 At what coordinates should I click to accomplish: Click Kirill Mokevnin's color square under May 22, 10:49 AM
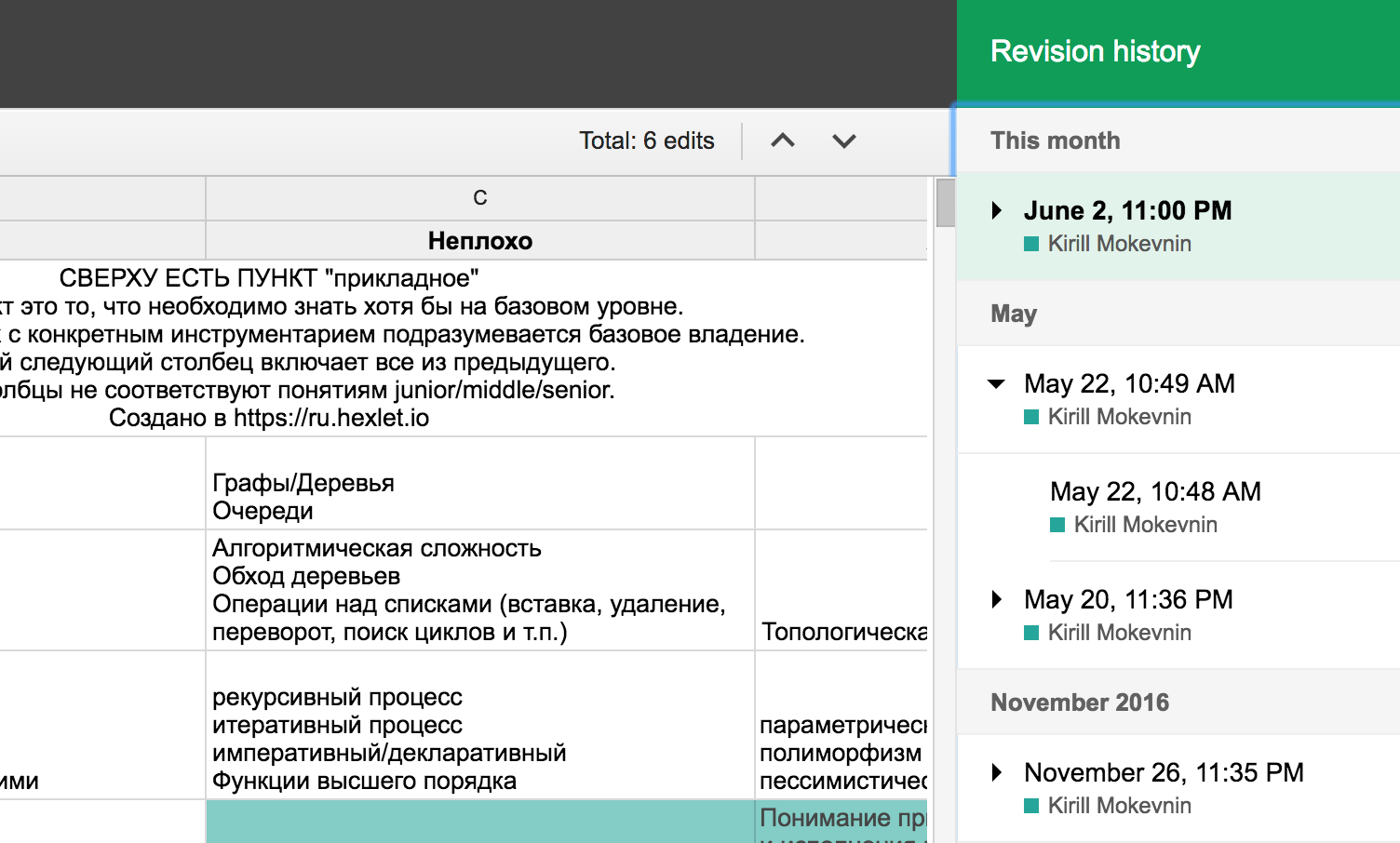(x=1031, y=416)
